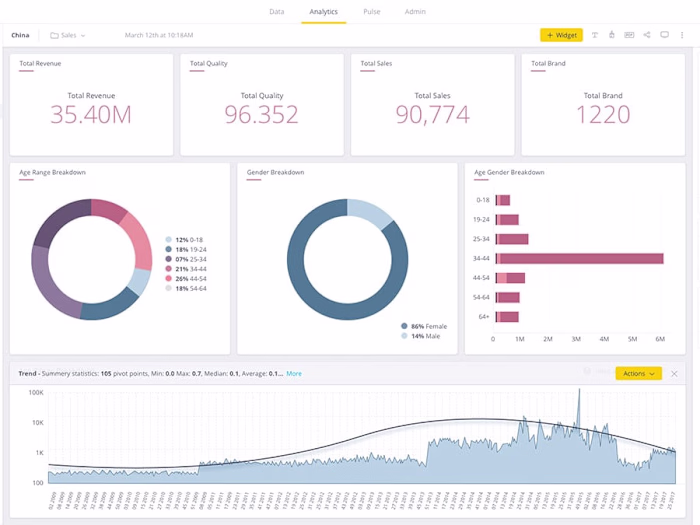This screenshot has width=700, height=525.
Task: Open the Admin tab
Action: tap(415, 12)
